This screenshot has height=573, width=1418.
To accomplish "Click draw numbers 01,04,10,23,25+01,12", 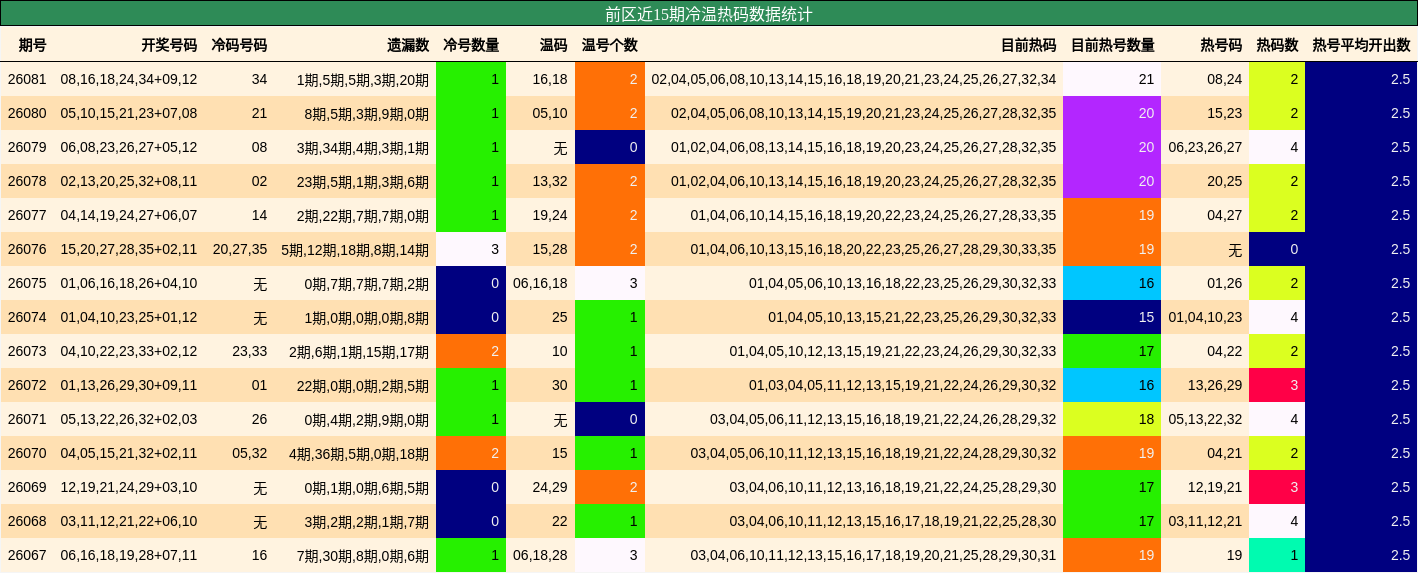I will (x=129, y=317).
